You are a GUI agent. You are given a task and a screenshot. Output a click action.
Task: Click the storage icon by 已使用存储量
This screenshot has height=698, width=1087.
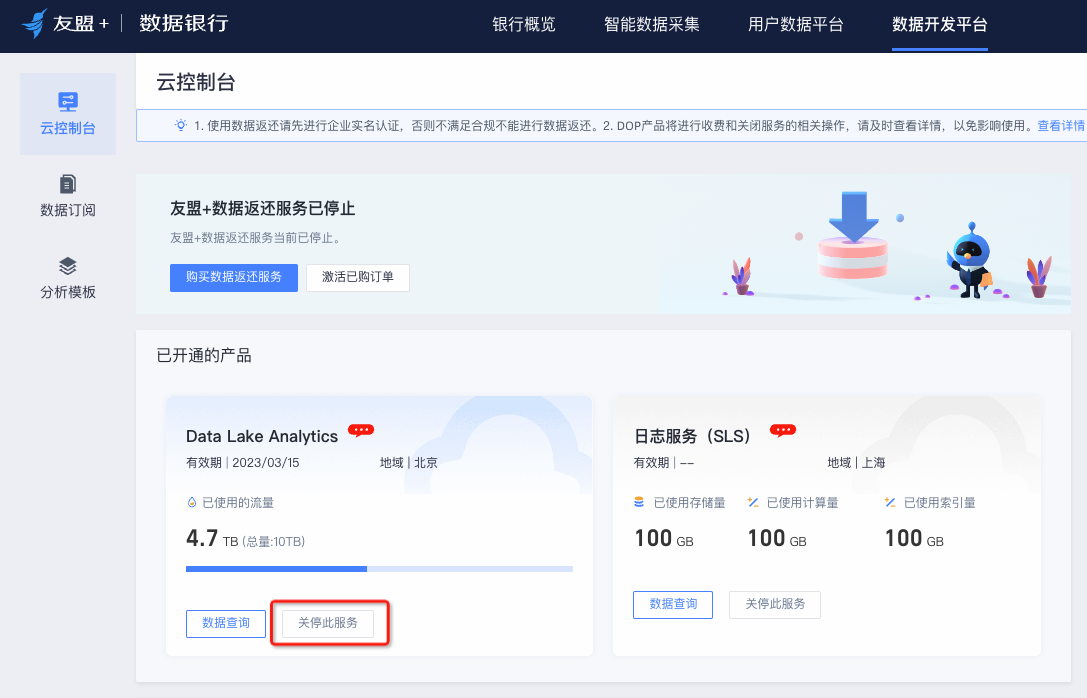pyautogui.click(x=639, y=502)
